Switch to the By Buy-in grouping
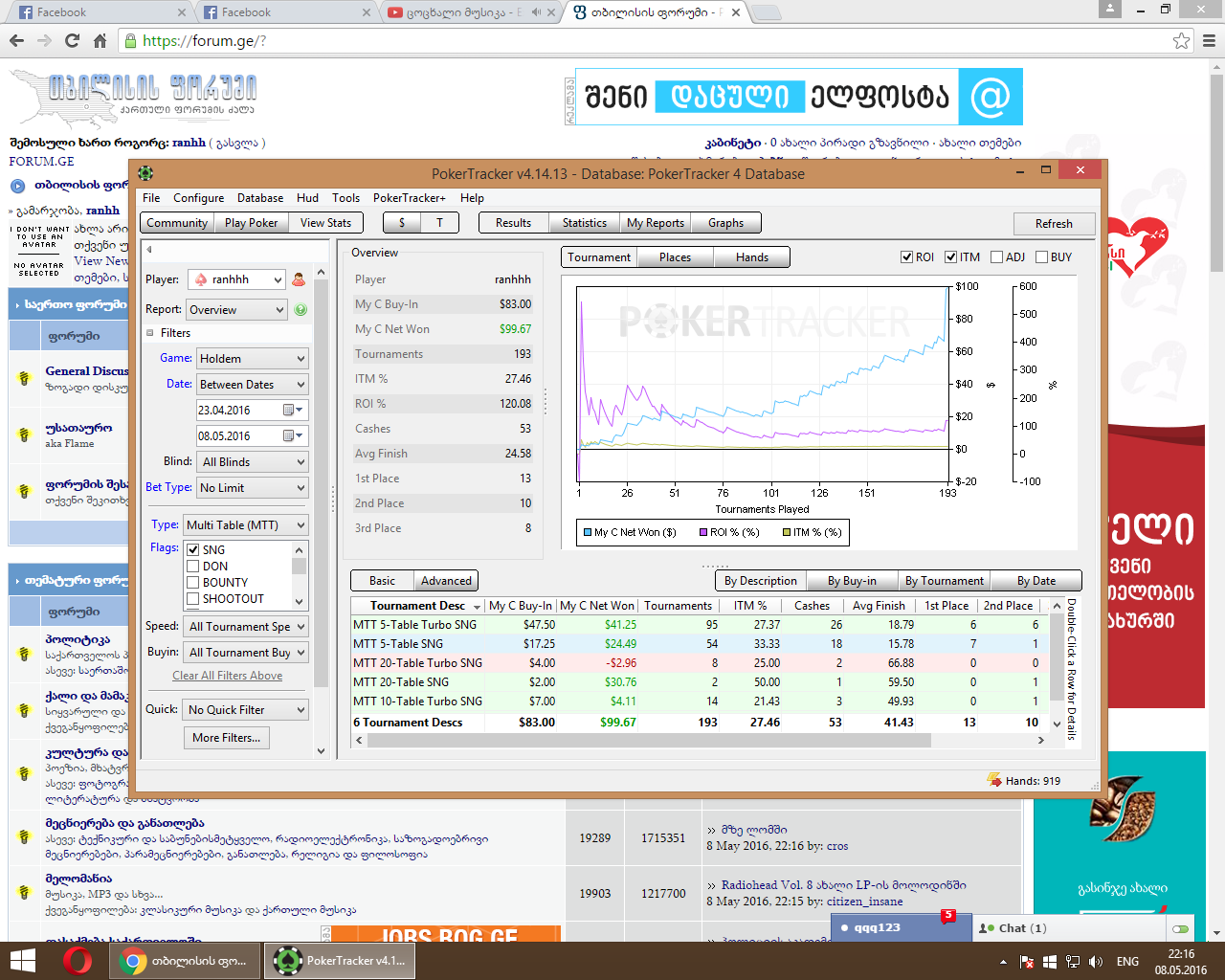The height and width of the screenshot is (980, 1225). (x=852, y=581)
